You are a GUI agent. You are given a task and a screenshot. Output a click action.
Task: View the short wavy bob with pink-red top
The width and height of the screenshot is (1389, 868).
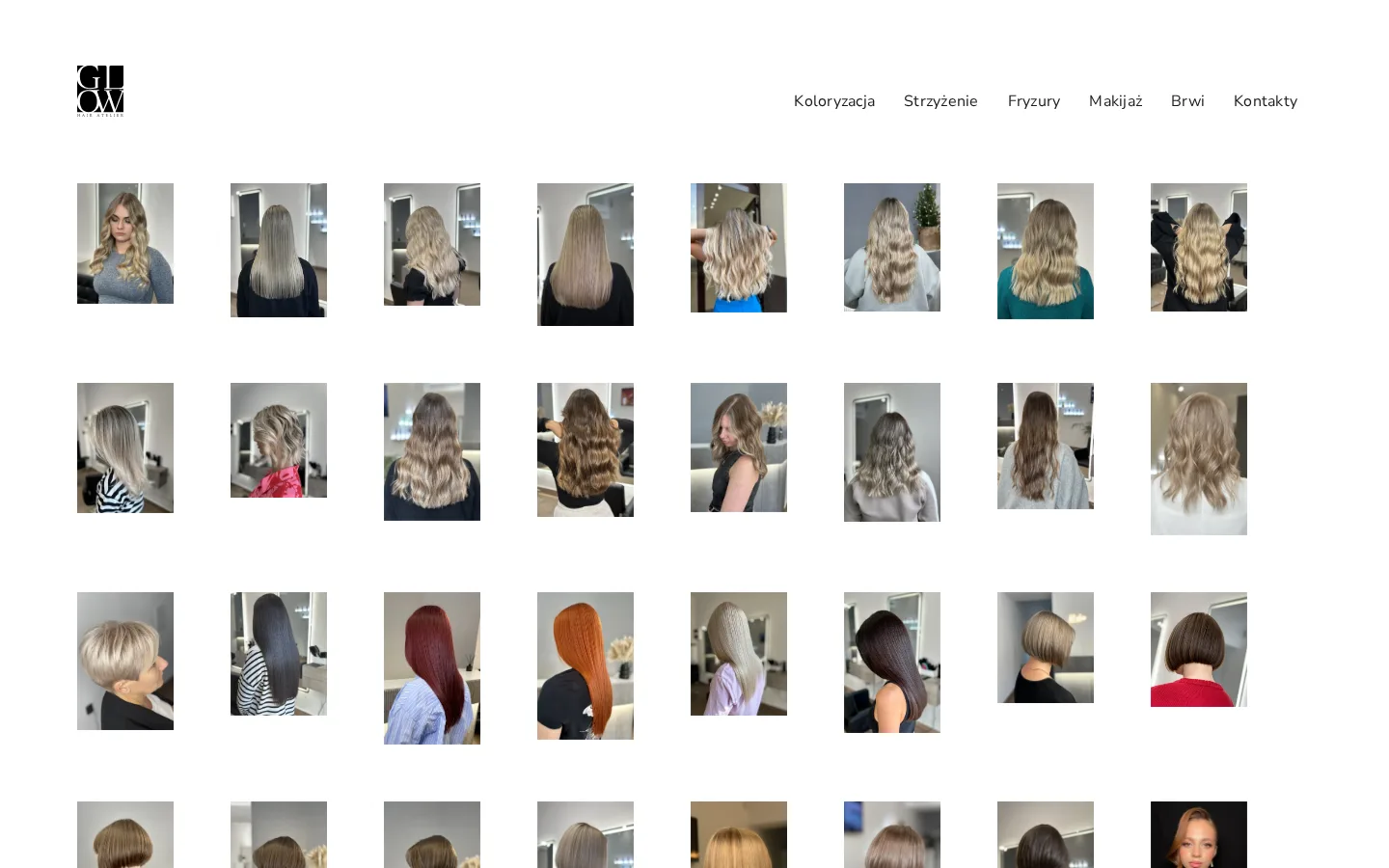tap(279, 440)
